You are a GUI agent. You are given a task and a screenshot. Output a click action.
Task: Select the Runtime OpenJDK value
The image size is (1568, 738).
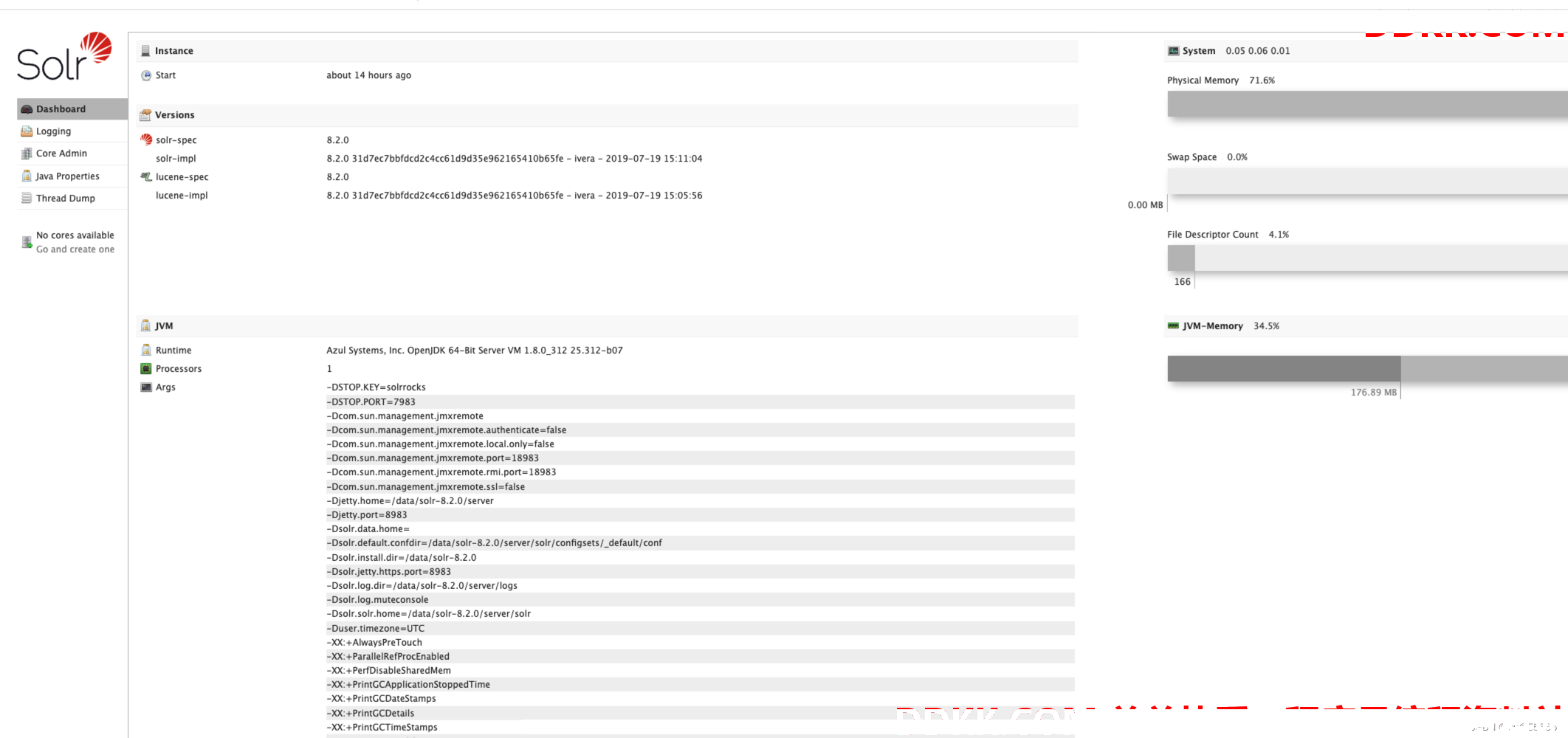coord(475,351)
